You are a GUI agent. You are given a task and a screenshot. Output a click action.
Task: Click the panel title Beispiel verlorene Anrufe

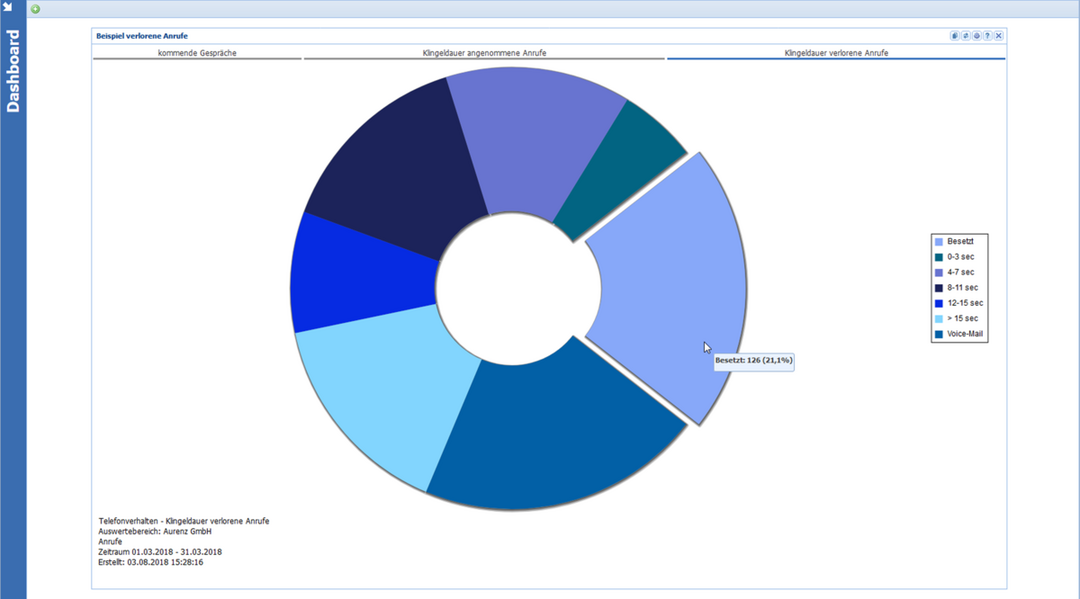pos(141,36)
